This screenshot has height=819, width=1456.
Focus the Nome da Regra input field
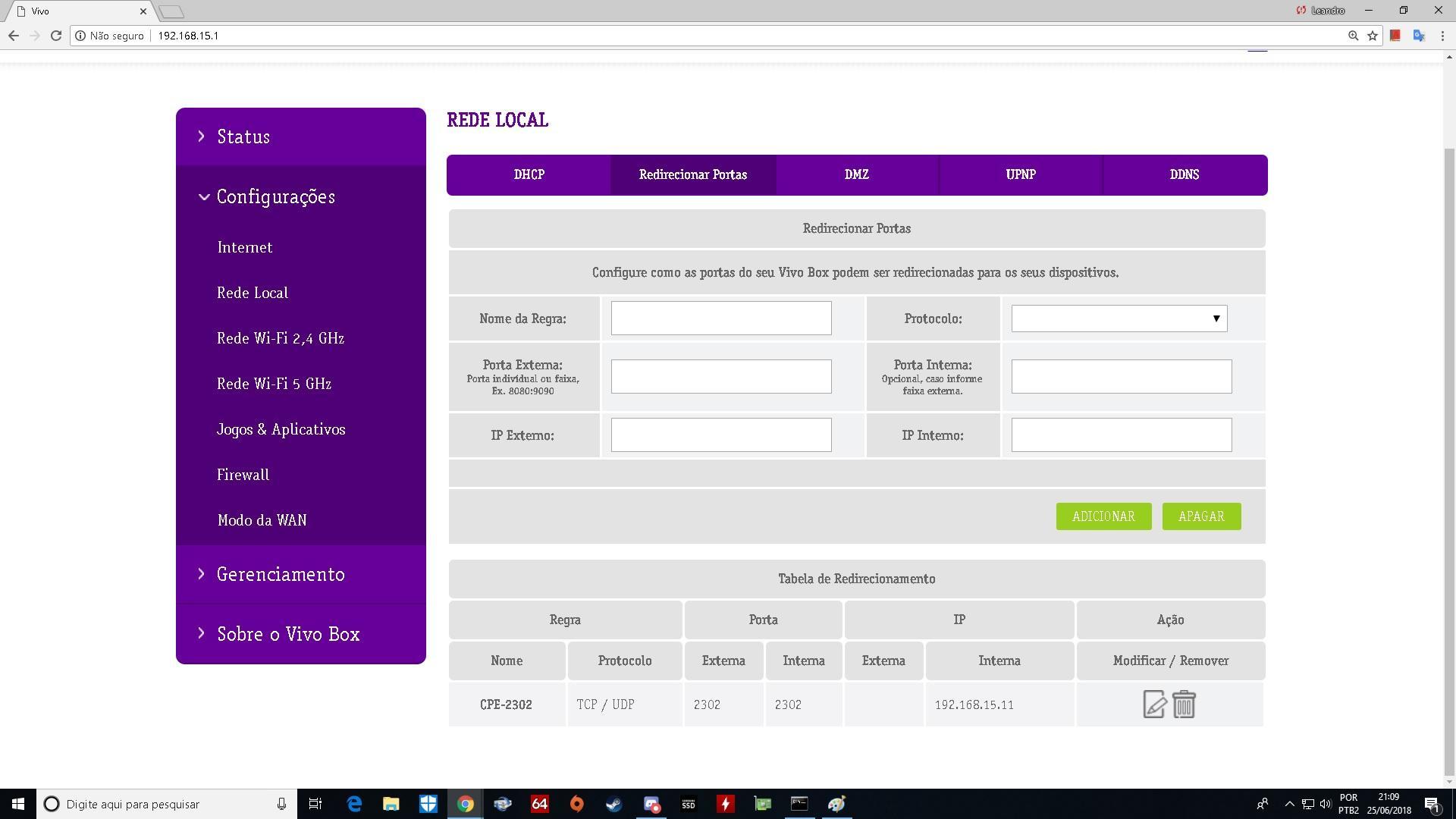click(x=721, y=318)
